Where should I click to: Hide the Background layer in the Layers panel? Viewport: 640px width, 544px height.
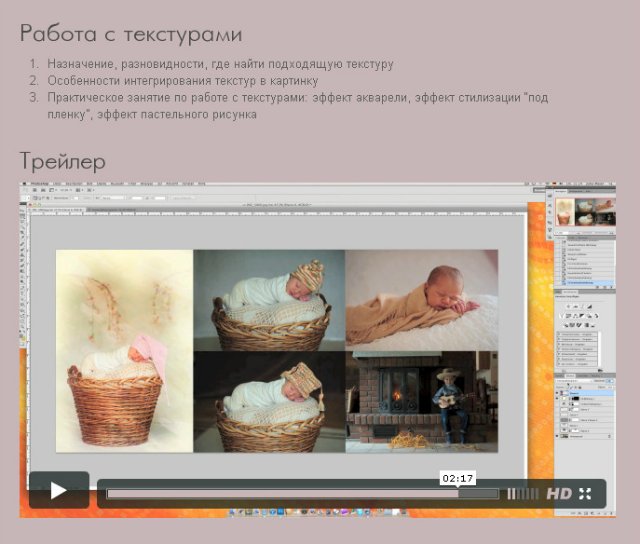559,437
